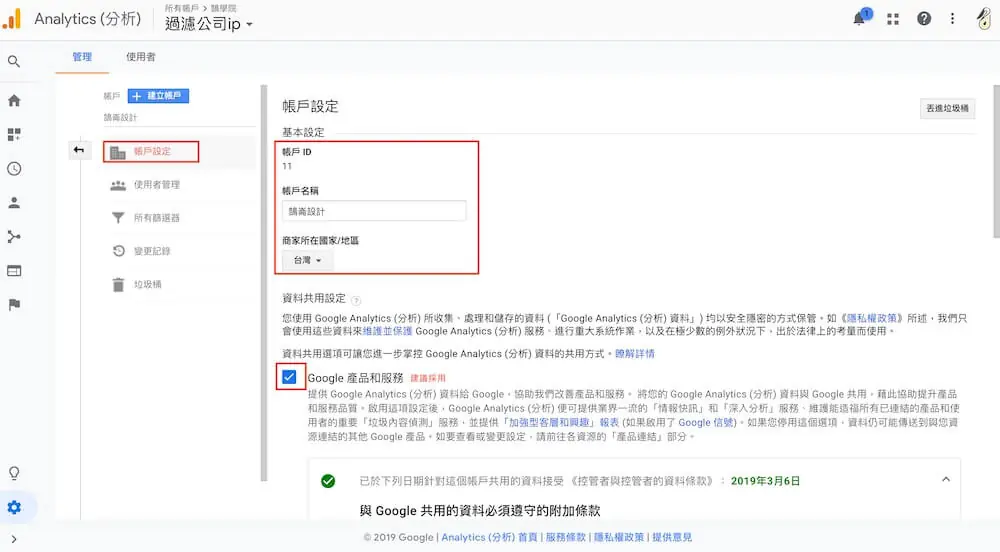Switch to the 使用者 tab
This screenshot has height=552, width=1000.
(141, 57)
